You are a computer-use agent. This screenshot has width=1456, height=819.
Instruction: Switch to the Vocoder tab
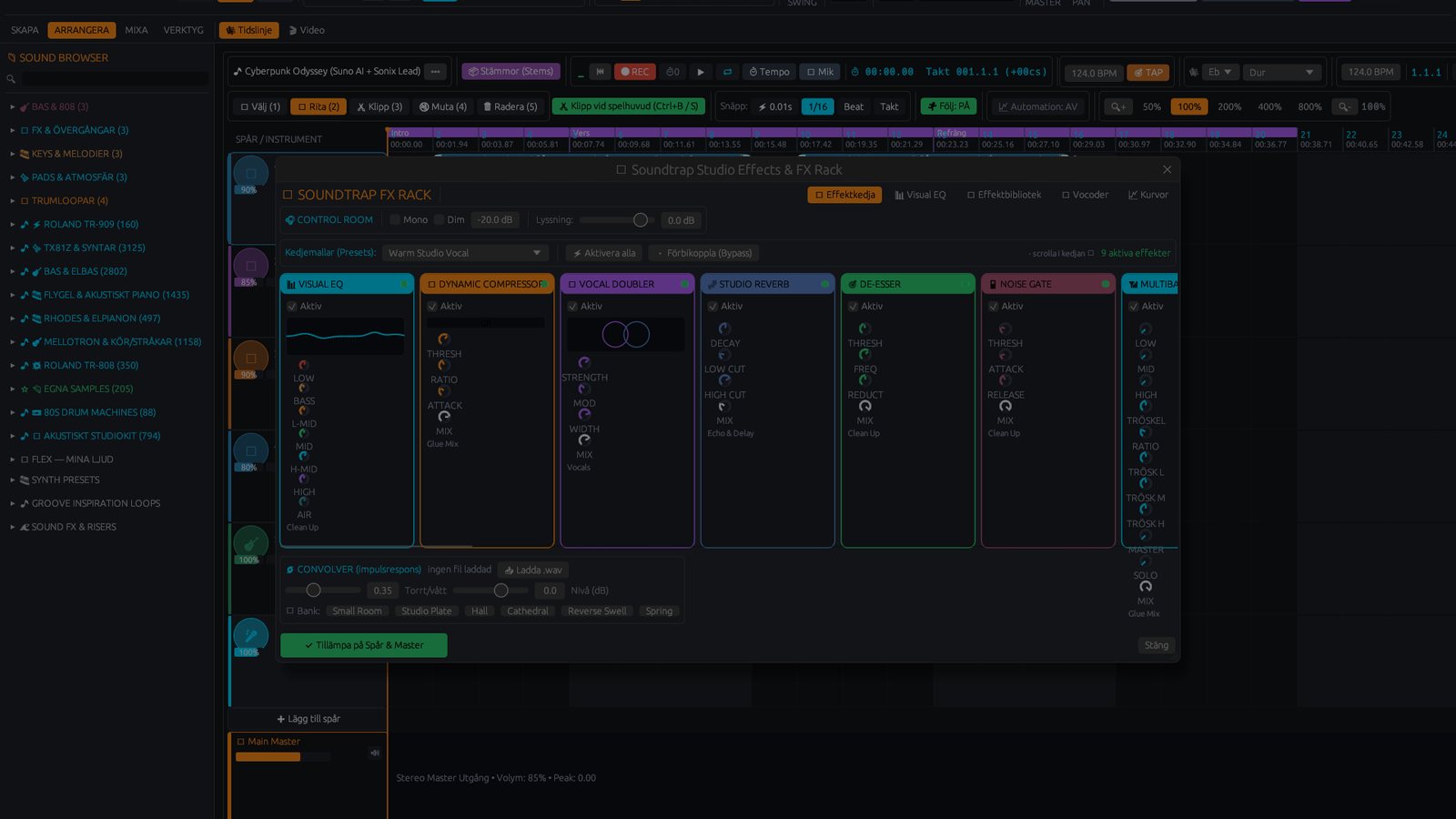pyautogui.click(x=1085, y=195)
